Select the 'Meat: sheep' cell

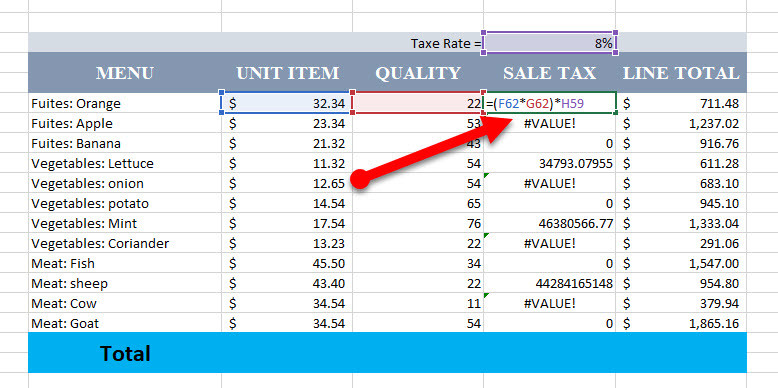[125, 283]
